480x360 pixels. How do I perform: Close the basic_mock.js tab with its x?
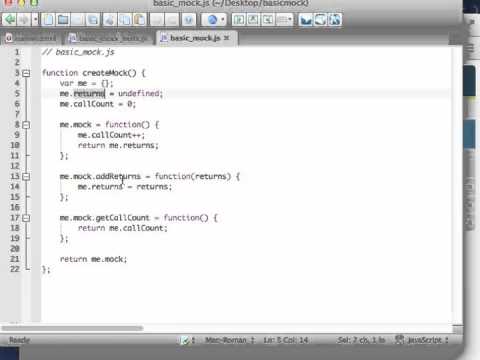point(227,38)
